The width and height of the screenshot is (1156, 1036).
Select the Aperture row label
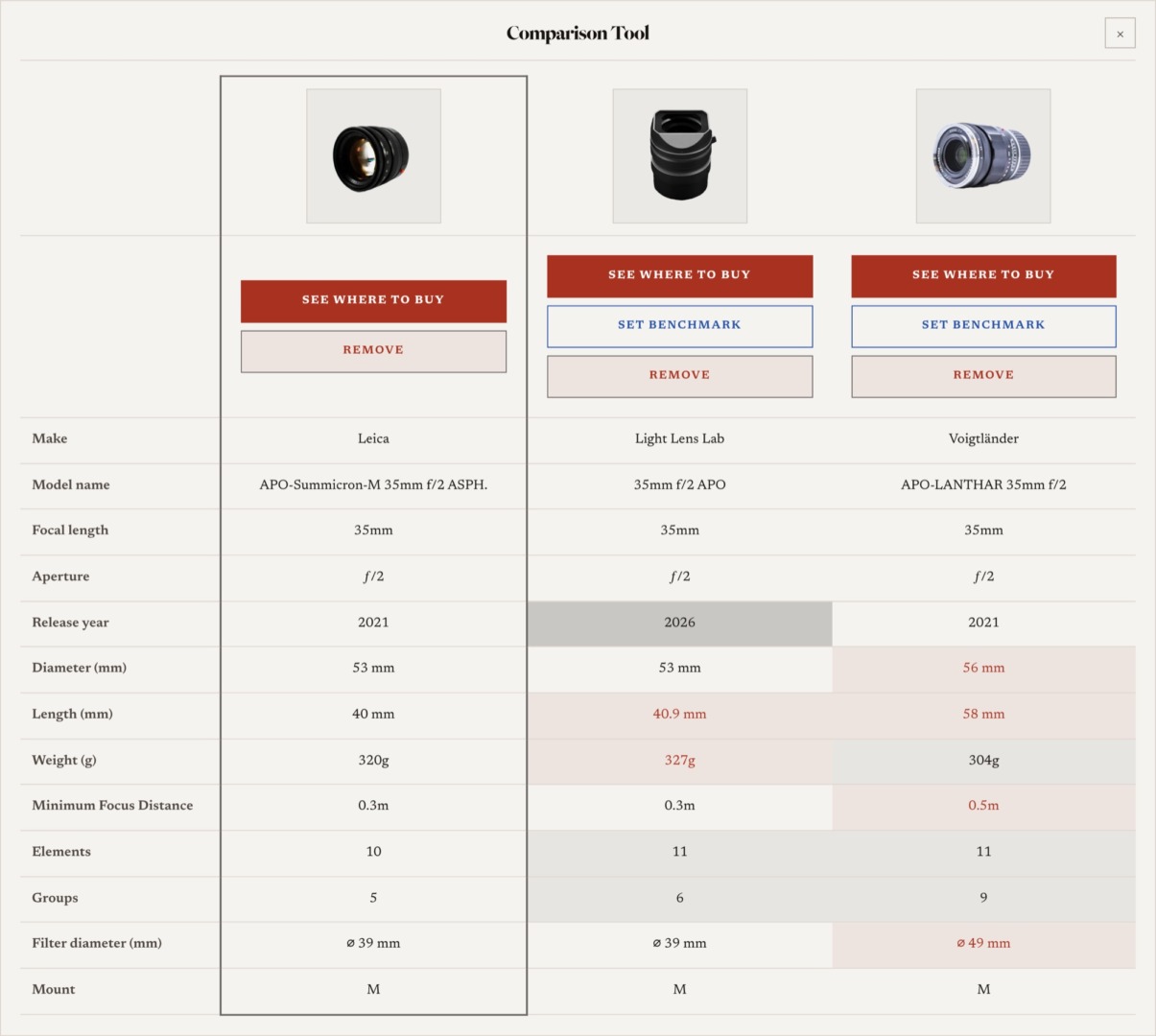point(60,577)
